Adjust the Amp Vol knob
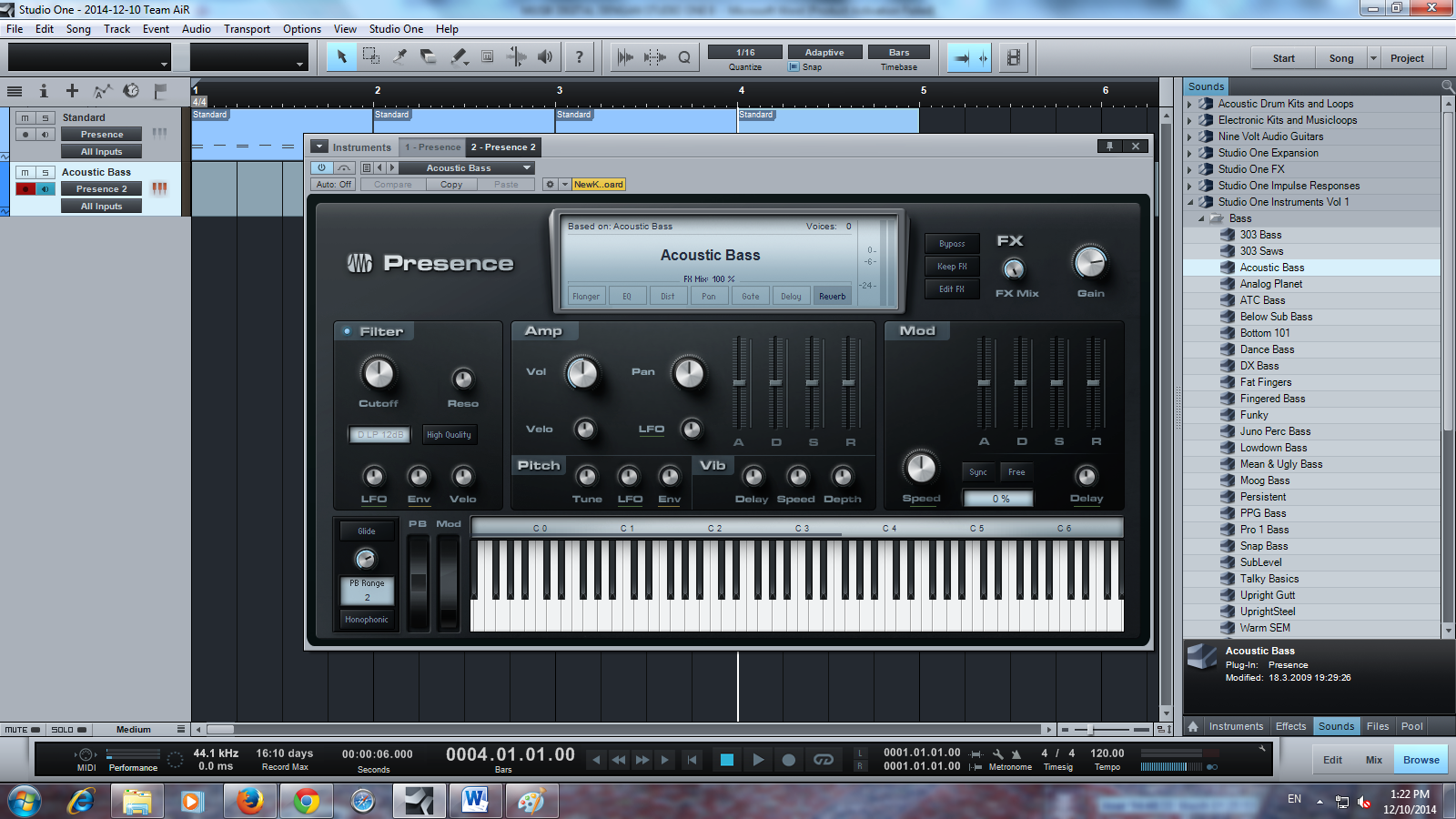 pyautogui.click(x=582, y=373)
